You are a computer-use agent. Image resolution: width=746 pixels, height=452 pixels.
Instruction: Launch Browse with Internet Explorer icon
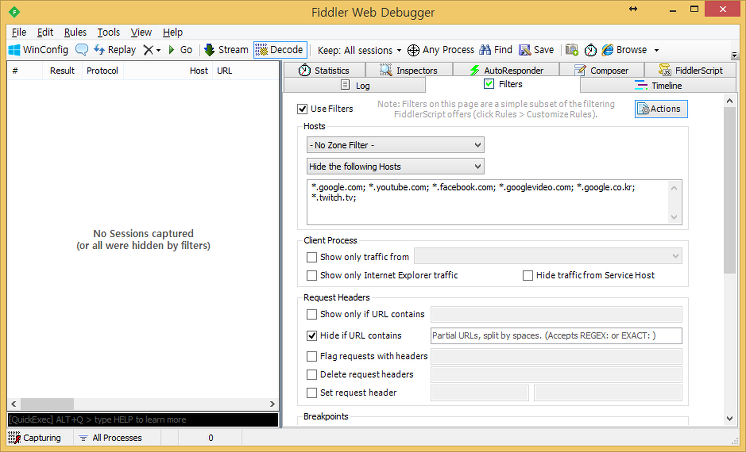click(x=624, y=49)
